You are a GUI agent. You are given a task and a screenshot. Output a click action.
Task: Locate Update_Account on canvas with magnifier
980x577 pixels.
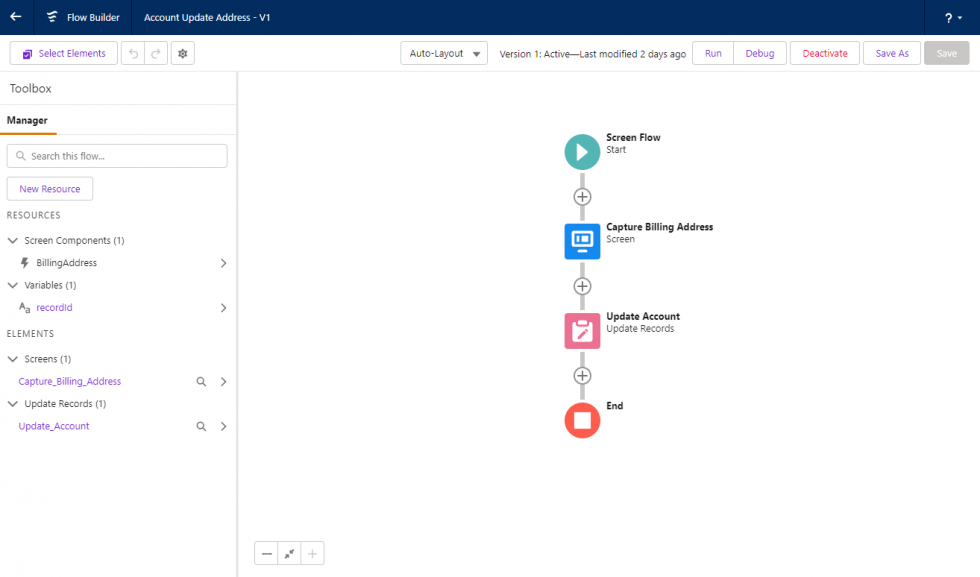point(201,426)
